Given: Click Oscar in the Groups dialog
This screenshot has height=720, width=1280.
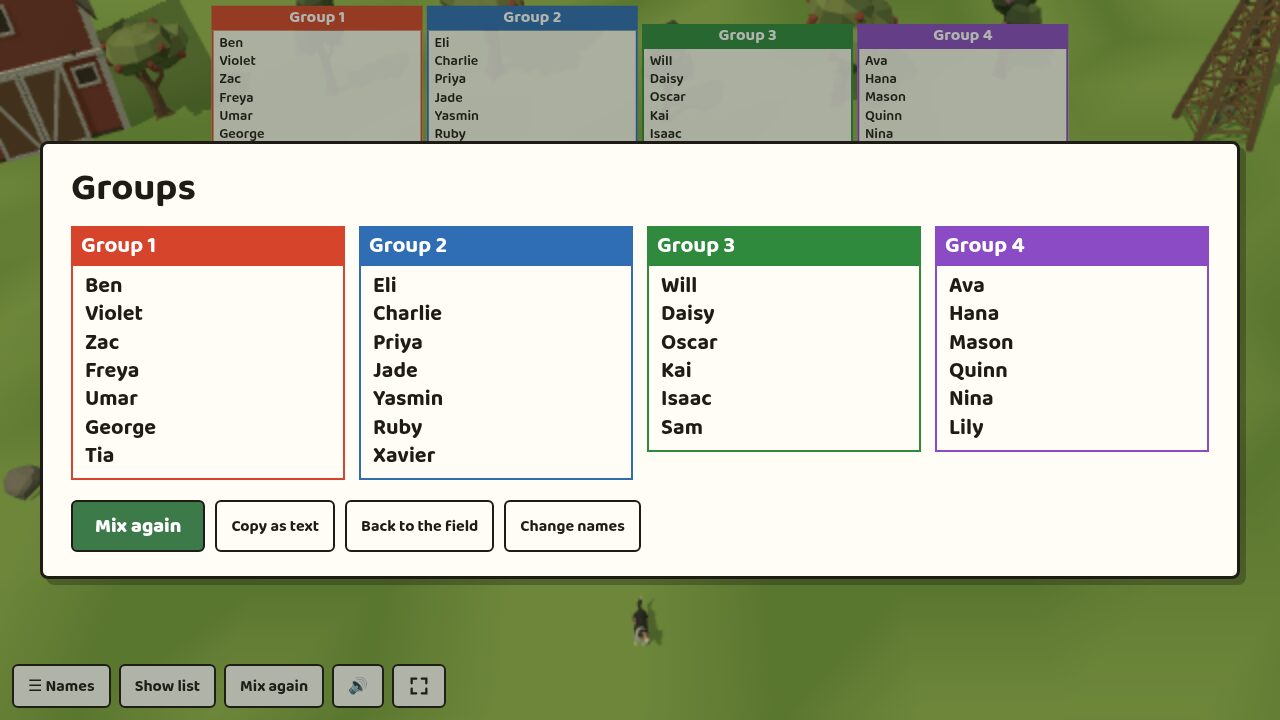Looking at the screenshot, I should click(x=689, y=342).
